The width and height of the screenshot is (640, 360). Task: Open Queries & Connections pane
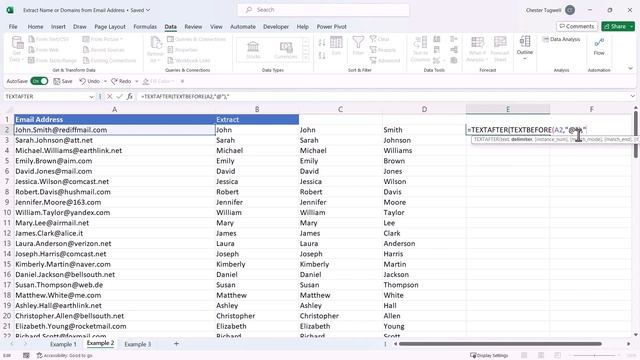click(x=197, y=39)
